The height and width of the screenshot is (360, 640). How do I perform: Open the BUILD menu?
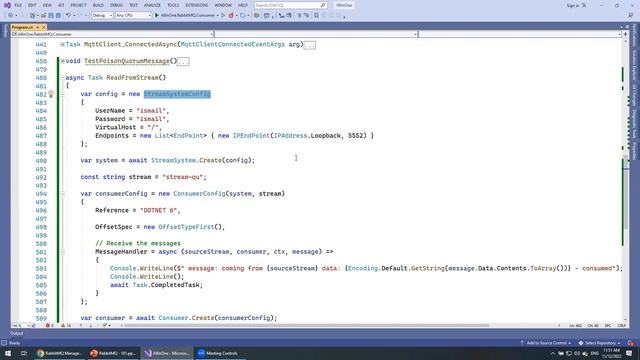[98, 5]
